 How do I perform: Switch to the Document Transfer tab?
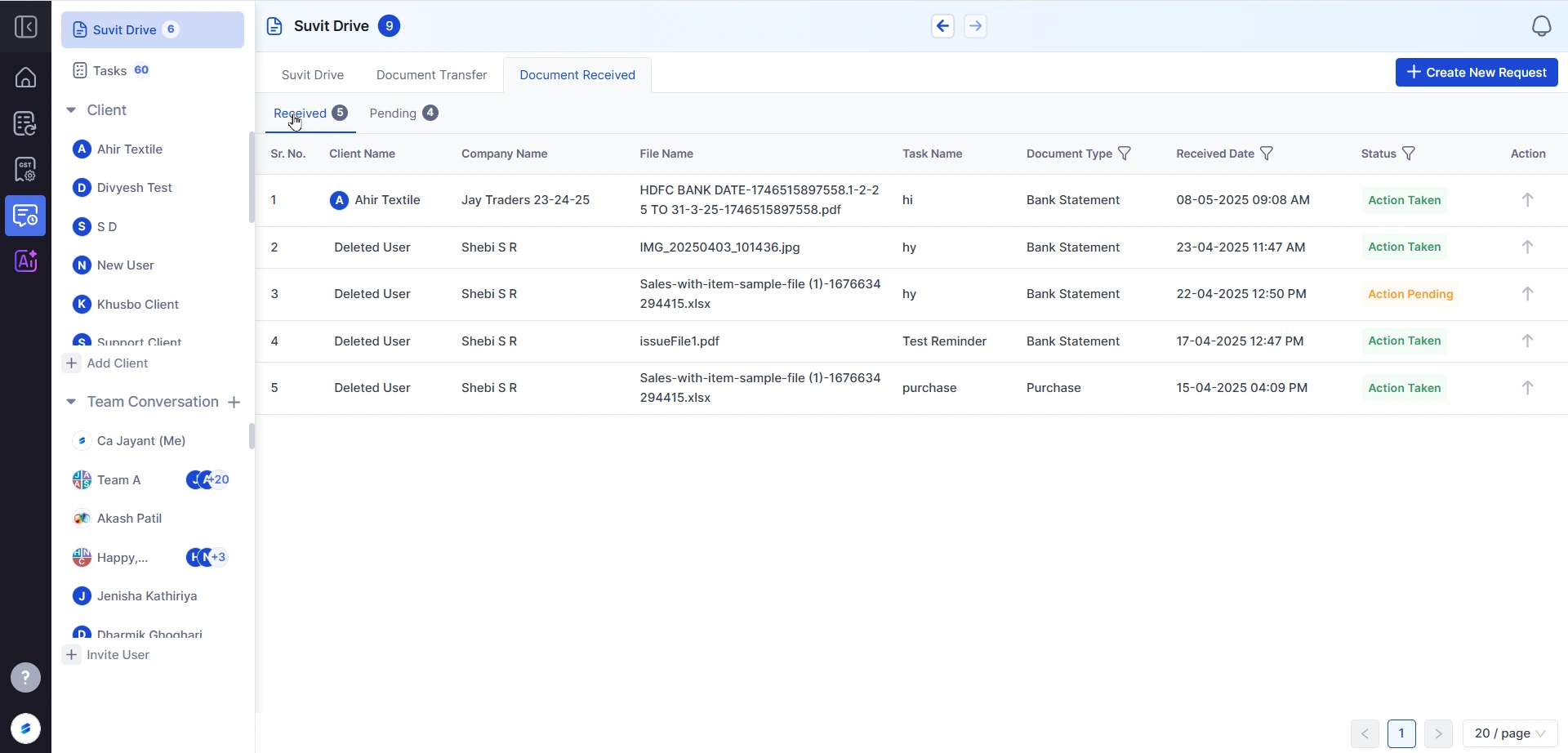431,75
